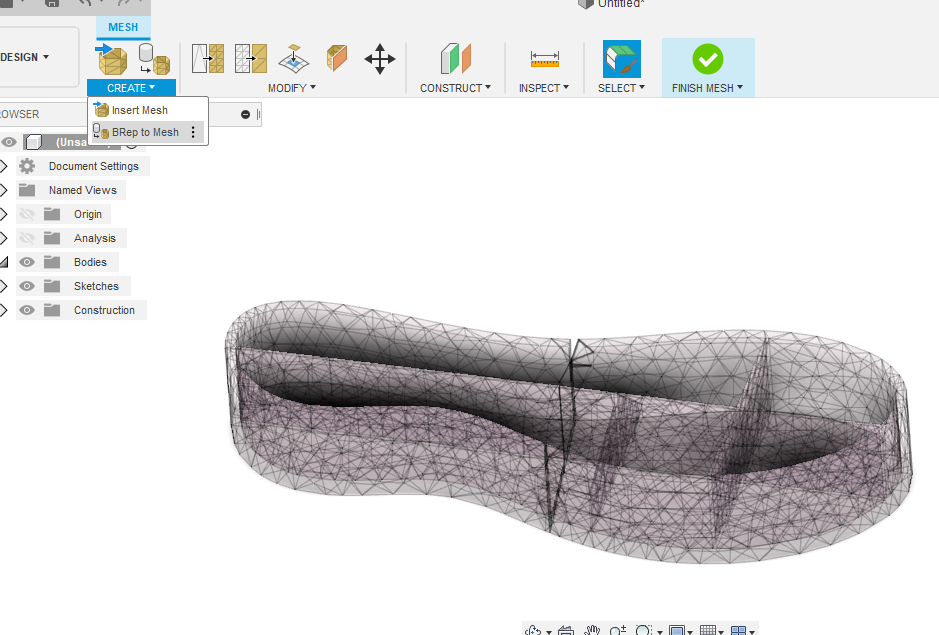Open the CONSTRUCT dropdown menu
The height and width of the screenshot is (635, 939).
coord(456,88)
